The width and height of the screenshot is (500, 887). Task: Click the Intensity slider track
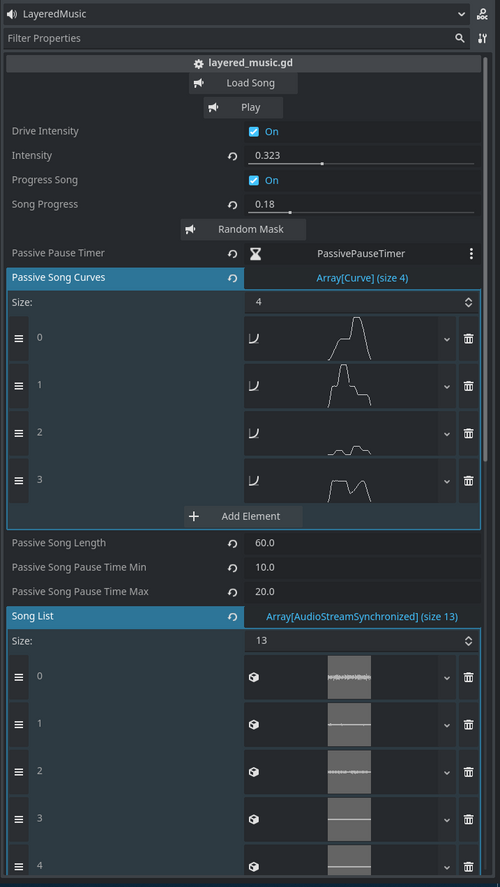(361, 163)
